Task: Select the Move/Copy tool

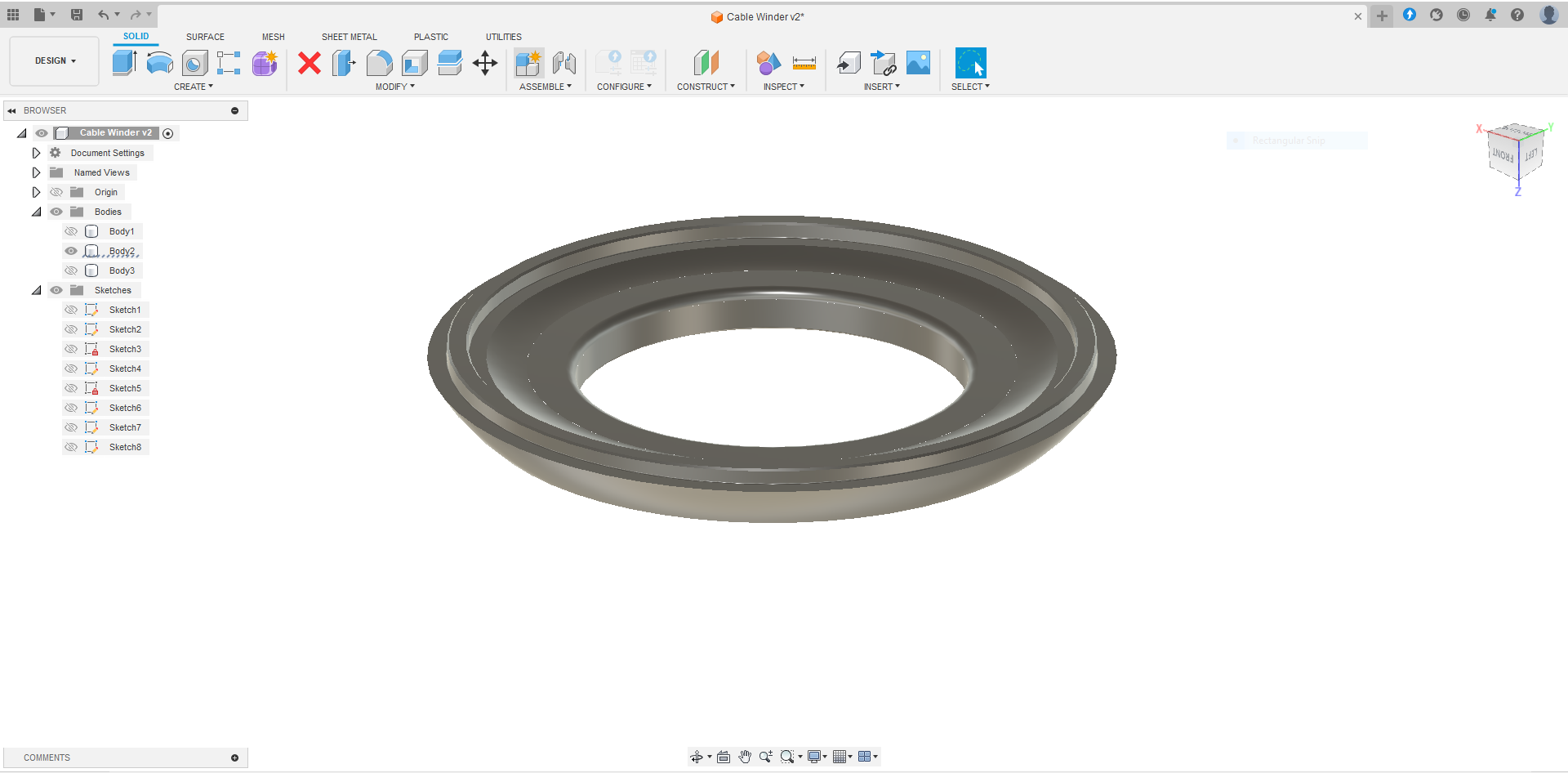Action: coord(485,63)
